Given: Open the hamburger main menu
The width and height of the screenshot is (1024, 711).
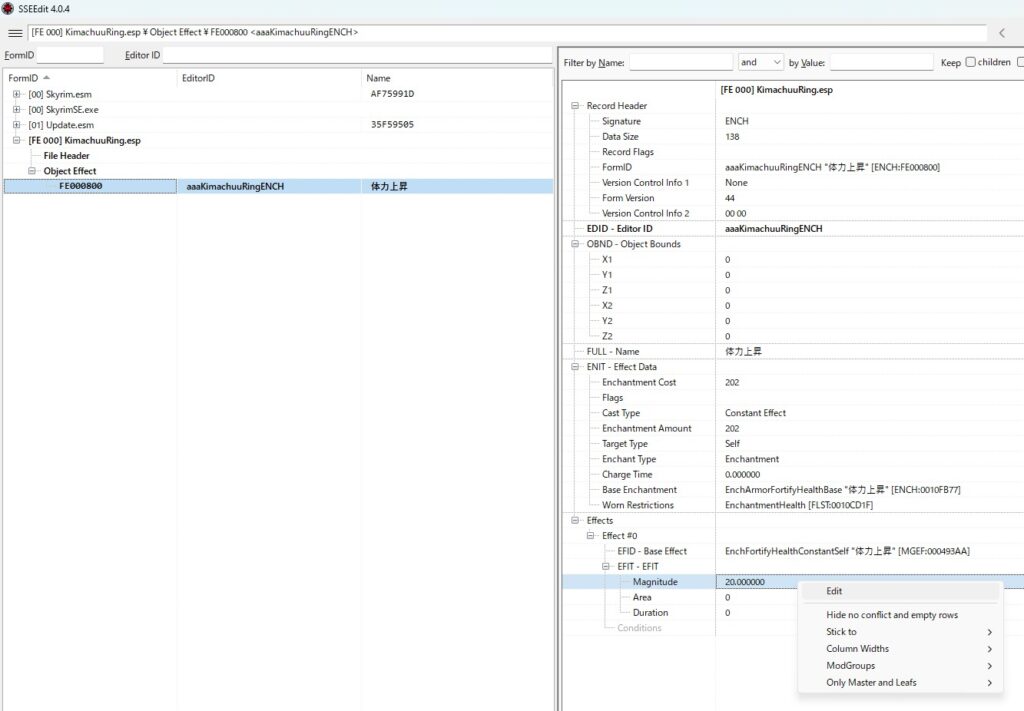Looking at the screenshot, I should [x=15, y=33].
